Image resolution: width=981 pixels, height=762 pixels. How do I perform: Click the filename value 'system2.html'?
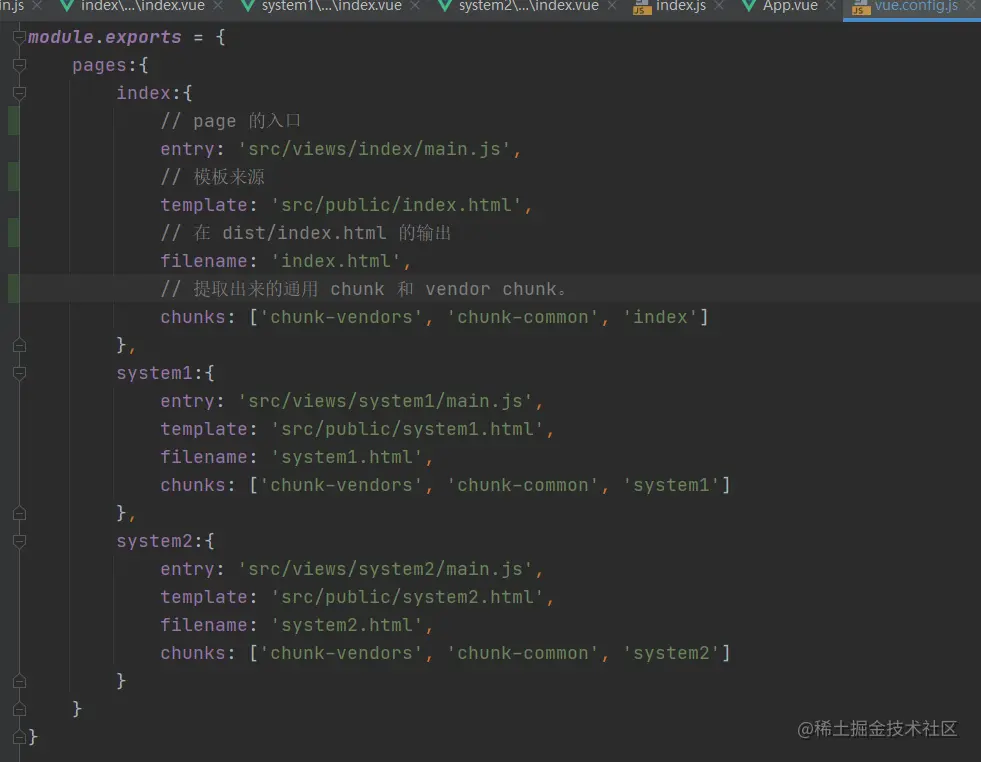pyautogui.click(x=347, y=625)
